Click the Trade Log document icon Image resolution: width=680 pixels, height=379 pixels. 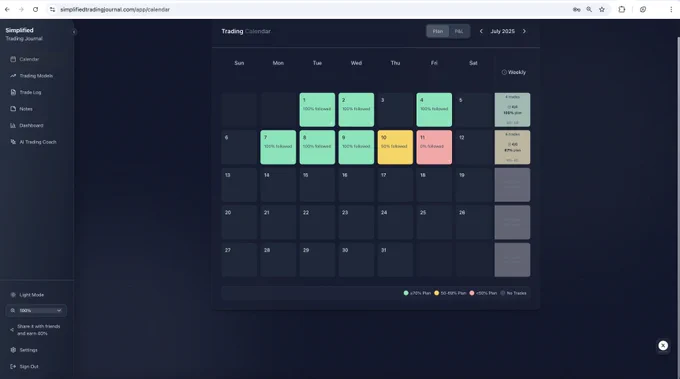(13, 92)
